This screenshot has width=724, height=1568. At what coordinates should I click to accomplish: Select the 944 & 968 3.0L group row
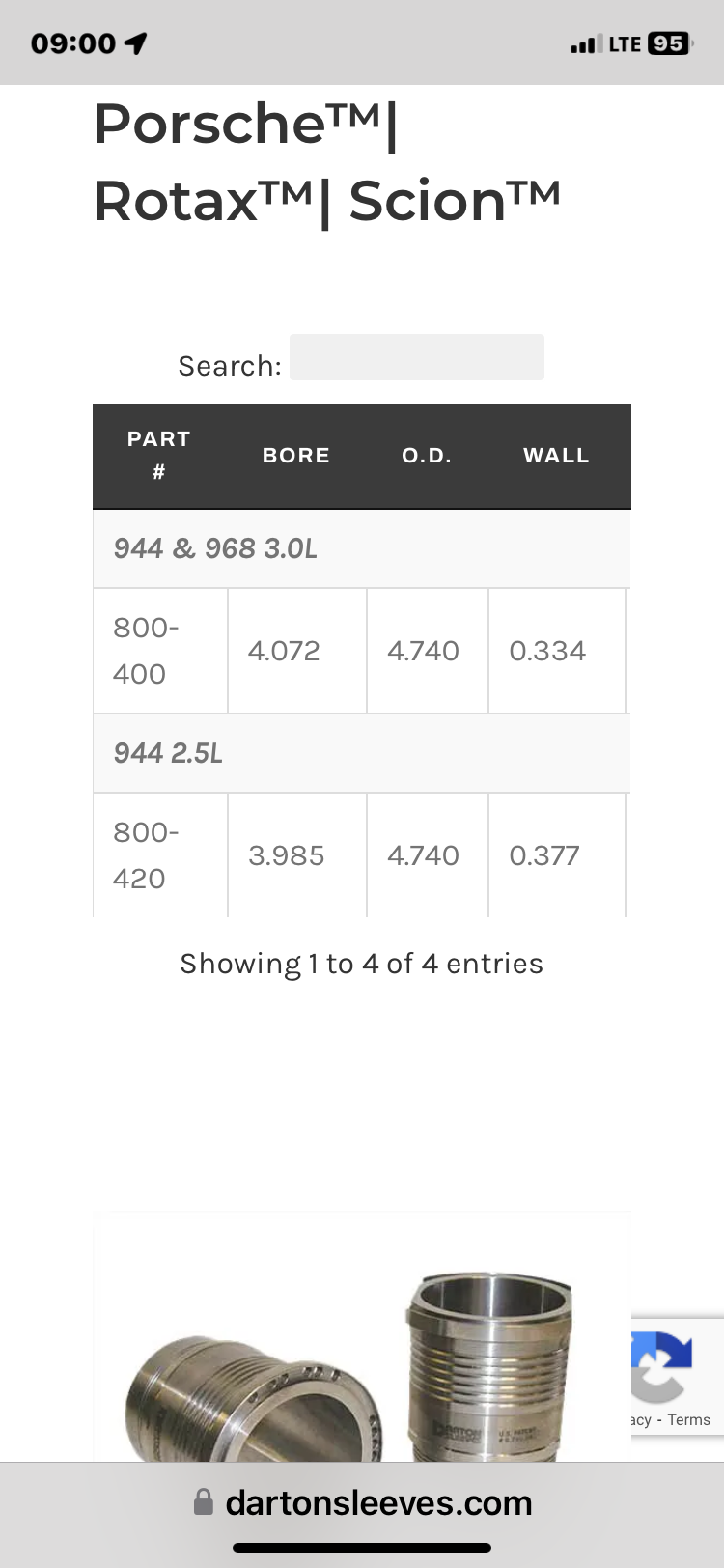(362, 548)
